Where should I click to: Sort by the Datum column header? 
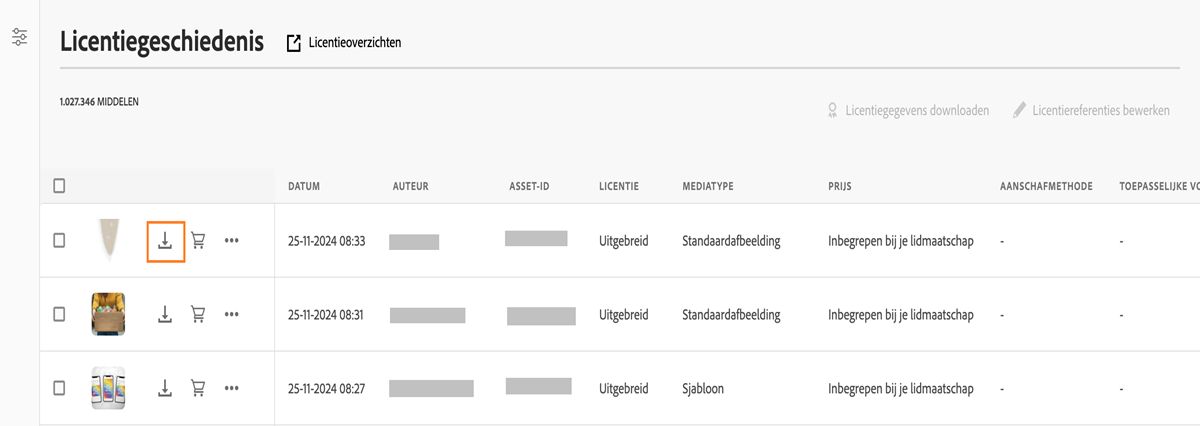click(x=304, y=187)
